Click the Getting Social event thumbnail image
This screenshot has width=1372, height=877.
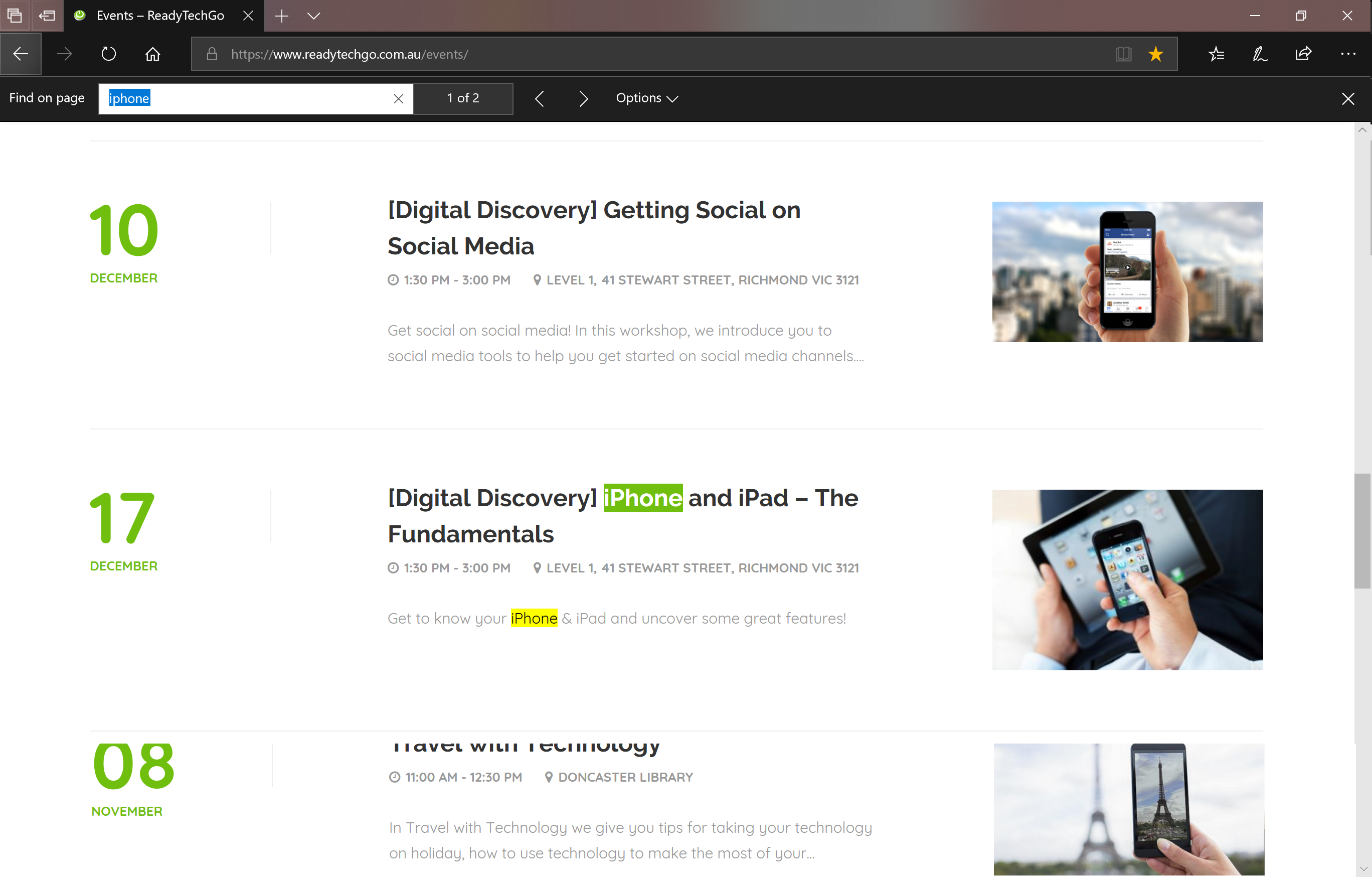(1127, 271)
